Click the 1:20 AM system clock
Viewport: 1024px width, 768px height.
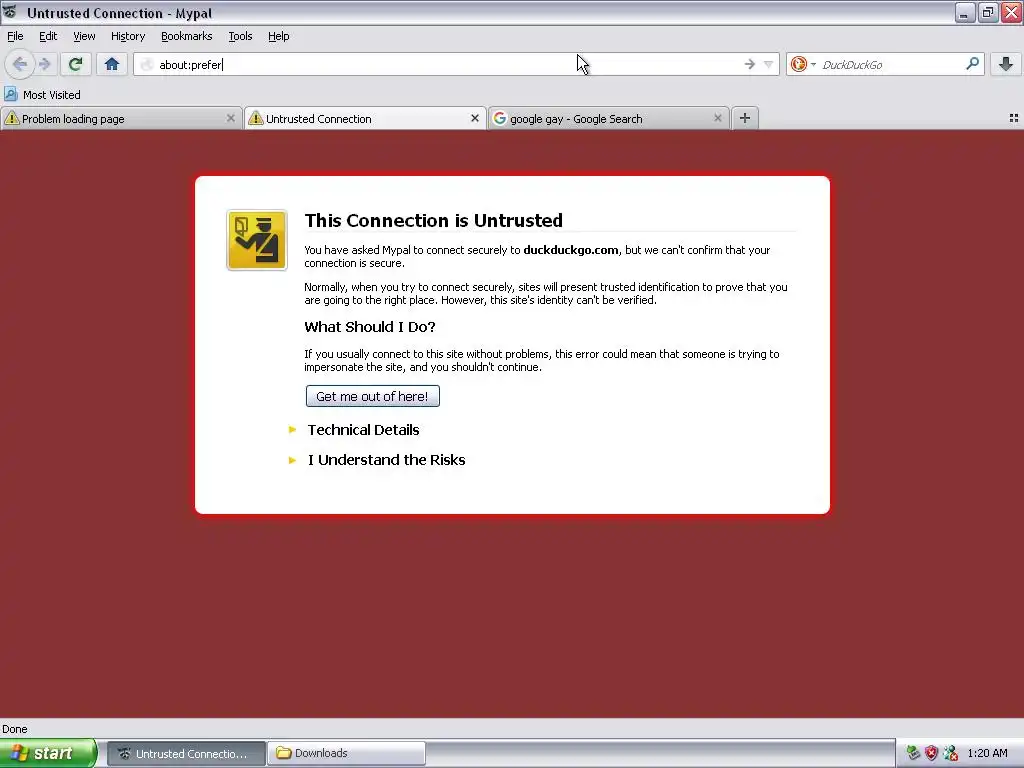click(987, 753)
